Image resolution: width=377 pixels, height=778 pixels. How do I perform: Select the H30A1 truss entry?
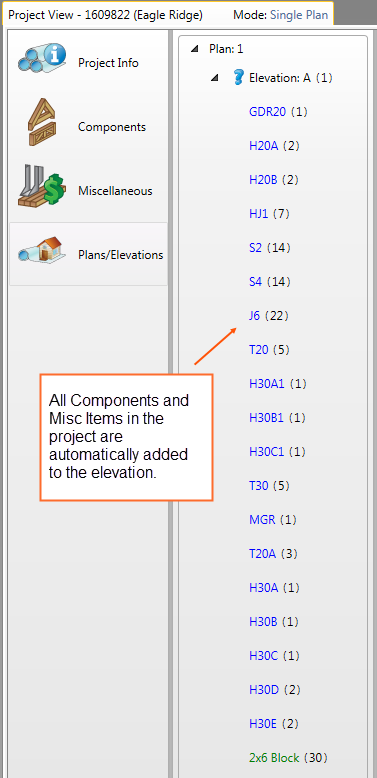click(267, 384)
